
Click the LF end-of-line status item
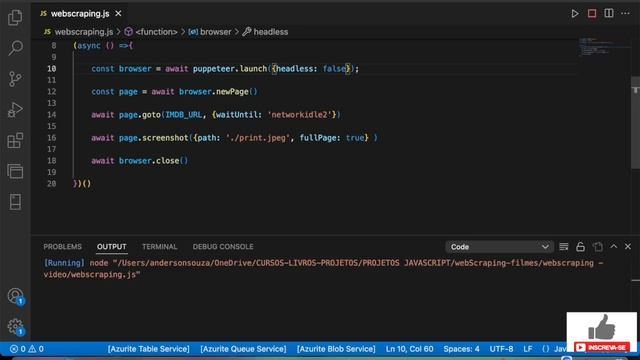click(x=528, y=349)
